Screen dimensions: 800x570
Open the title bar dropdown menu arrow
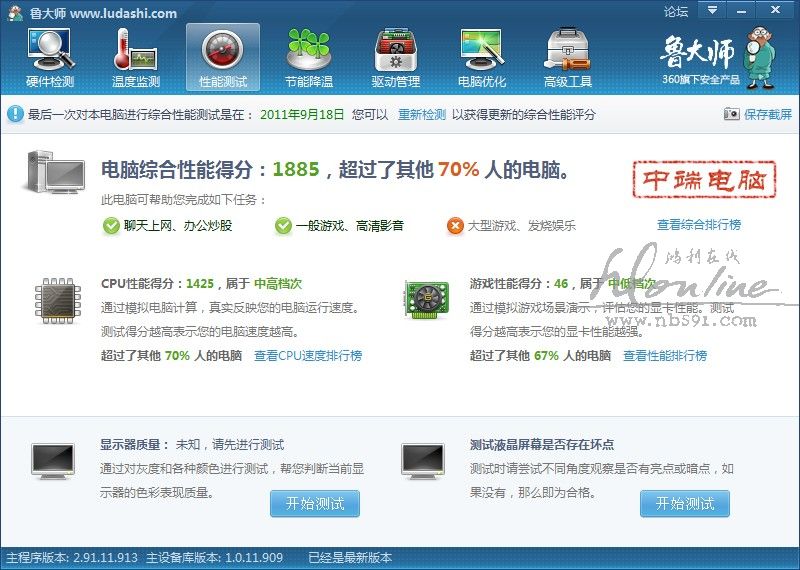713,10
